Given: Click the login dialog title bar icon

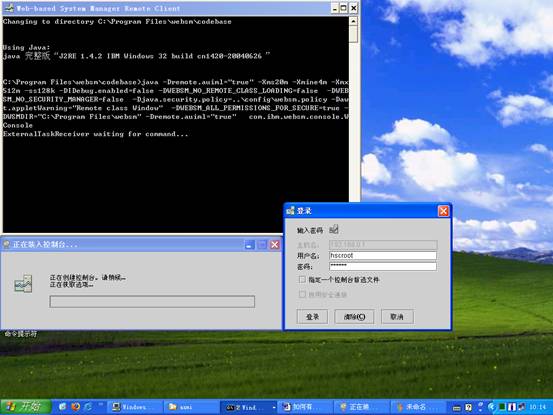Looking at the screenshot, I should pyautogui.click(x=291, y=211).
